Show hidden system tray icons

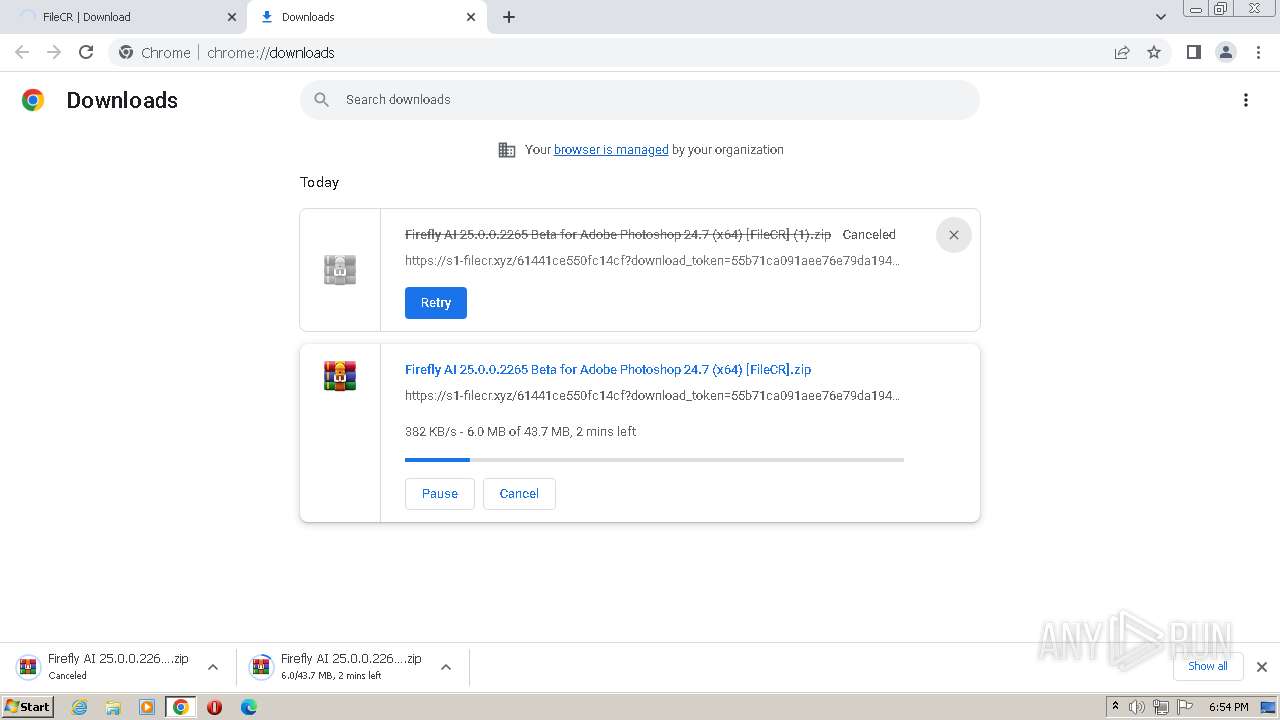click(x=1116, y=706)
